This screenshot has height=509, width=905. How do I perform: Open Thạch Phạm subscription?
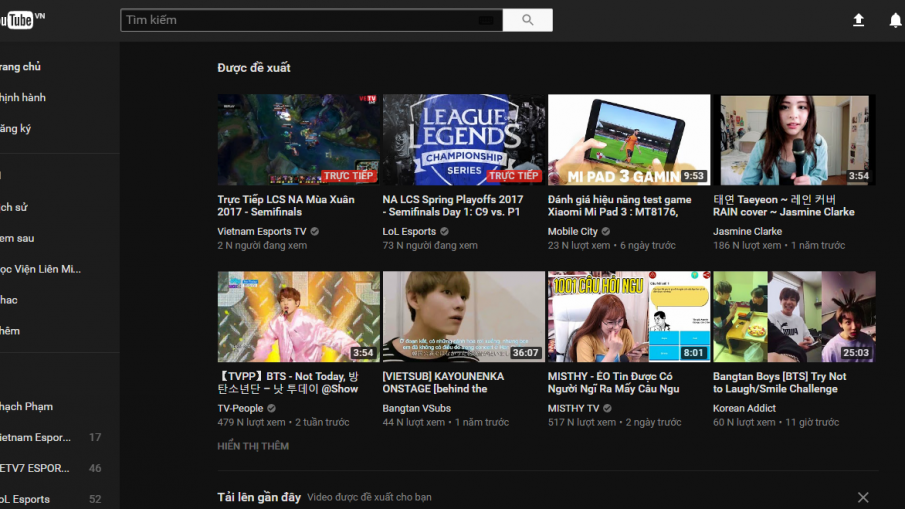[27, 406]
